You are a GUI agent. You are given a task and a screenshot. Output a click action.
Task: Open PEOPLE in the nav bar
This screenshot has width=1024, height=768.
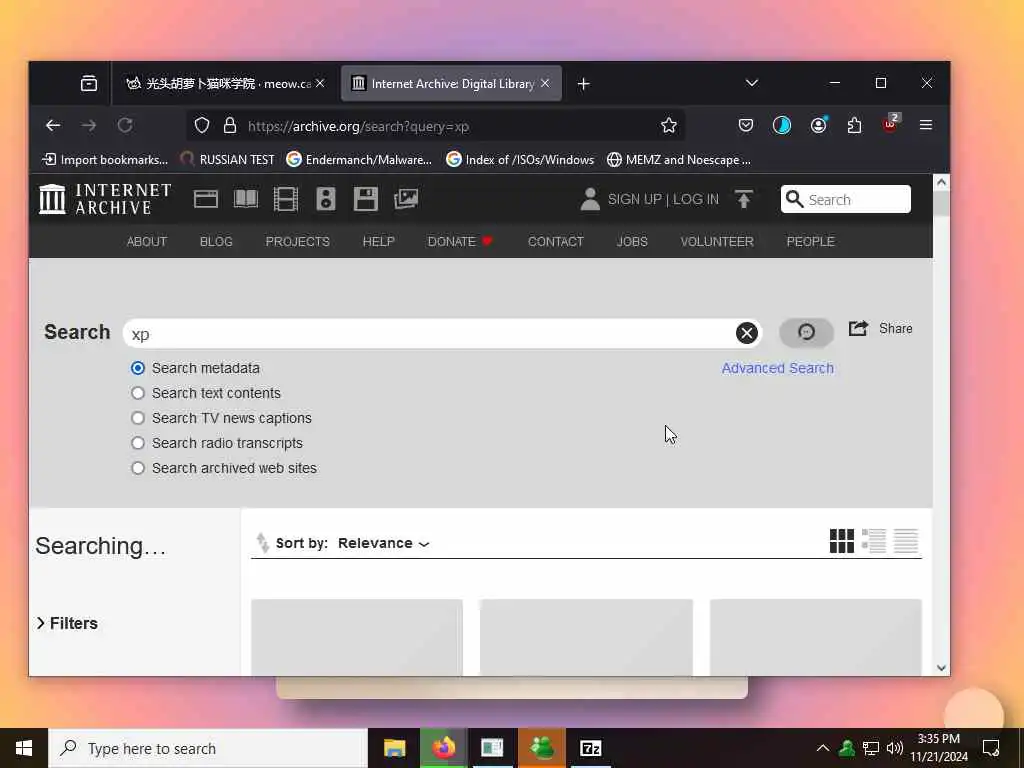coord(810,242)
